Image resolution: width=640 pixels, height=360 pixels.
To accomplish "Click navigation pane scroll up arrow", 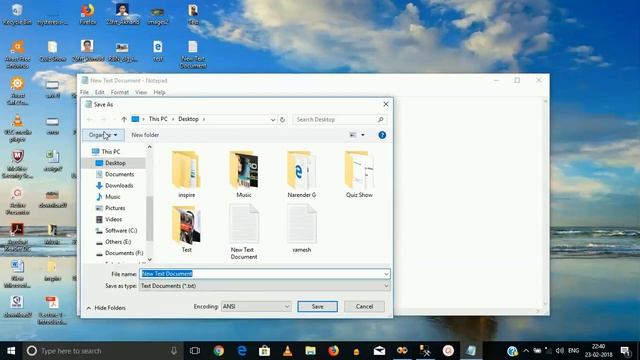I will point(149,147).
